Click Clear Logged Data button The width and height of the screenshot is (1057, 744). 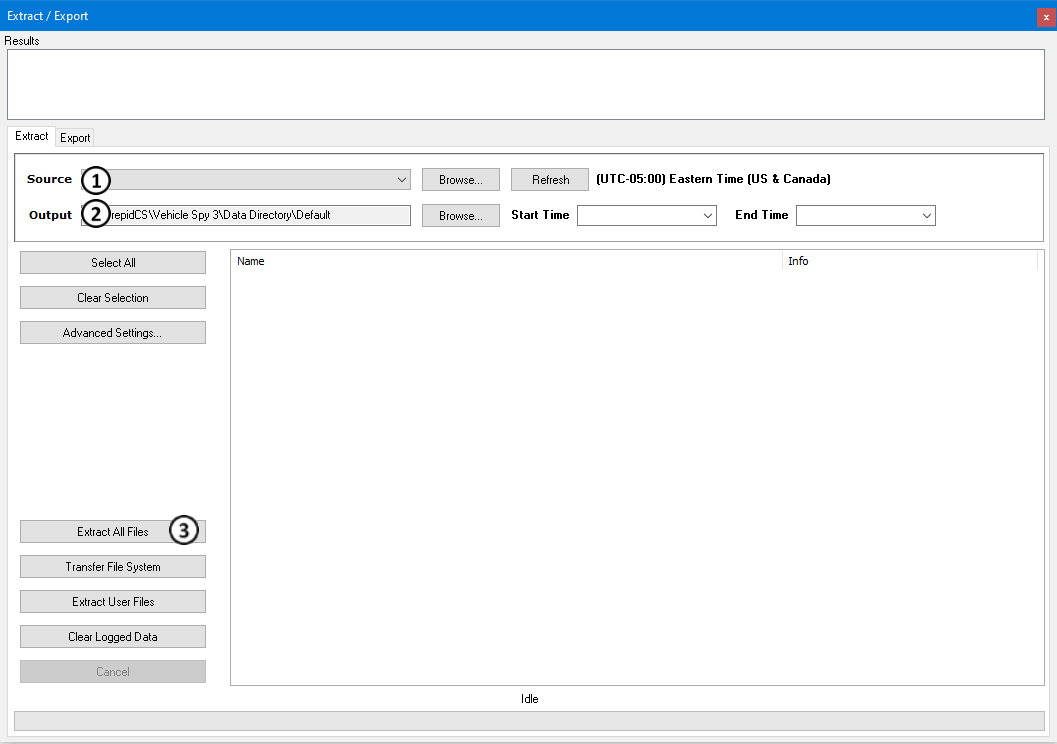click(x=113, y=637)
